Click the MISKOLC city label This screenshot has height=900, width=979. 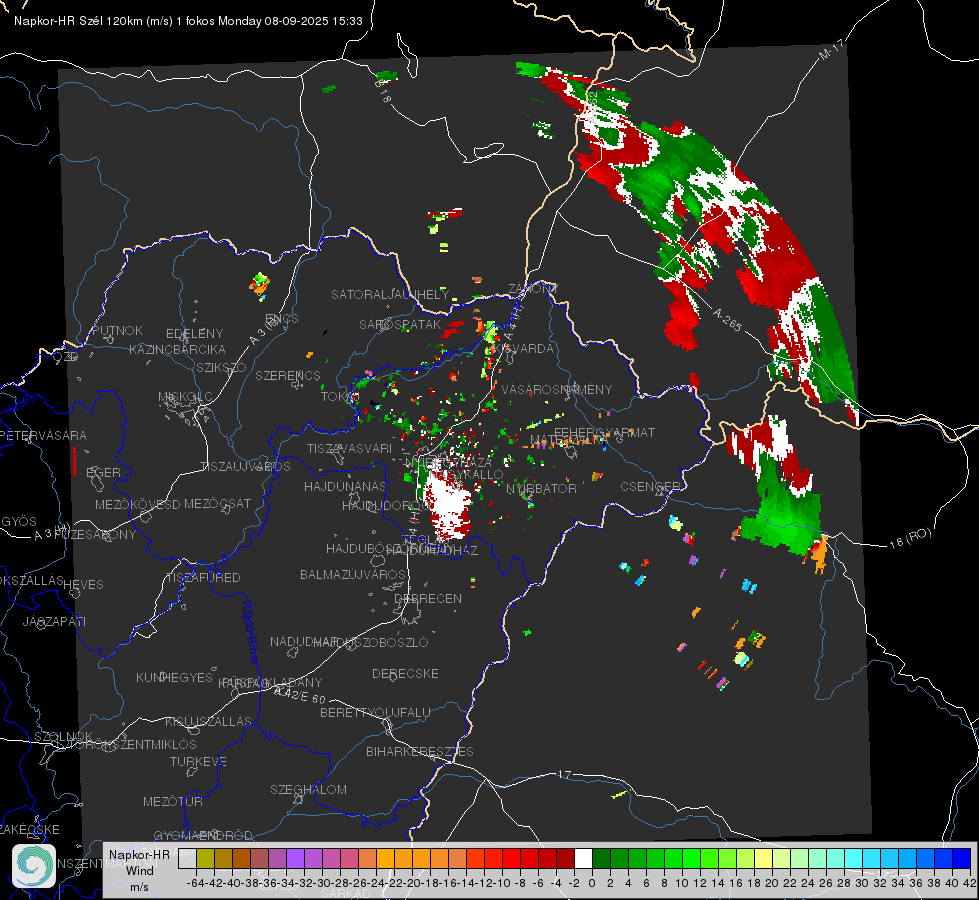coord(185,397)
